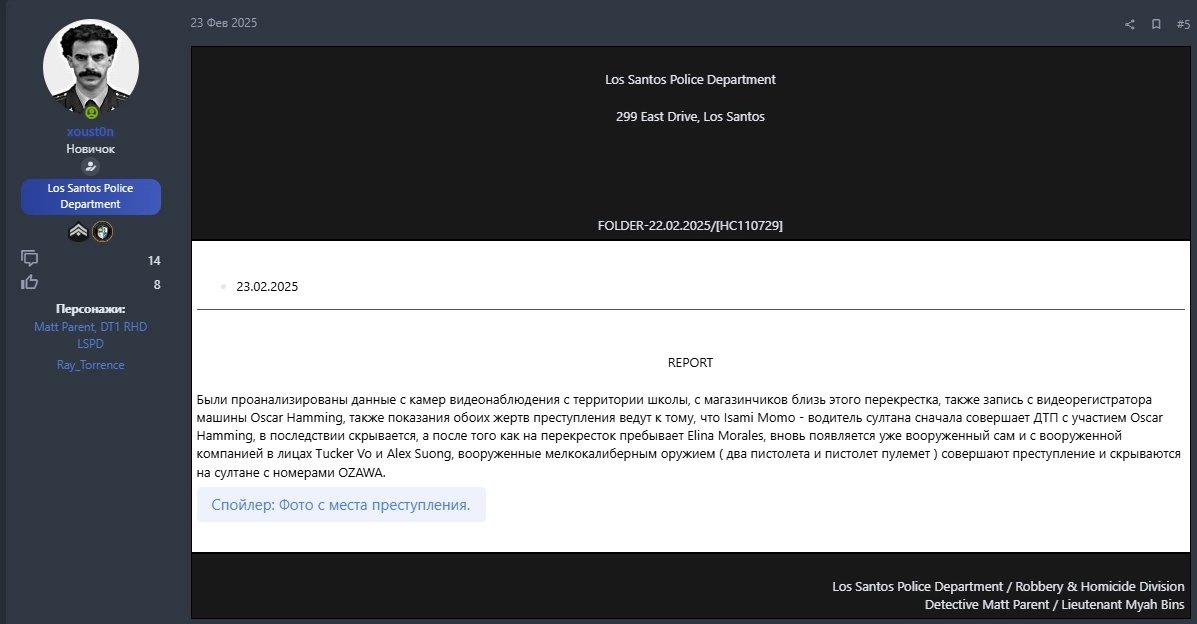Bookmark this post with the bookmark icon

[1156, 24]
